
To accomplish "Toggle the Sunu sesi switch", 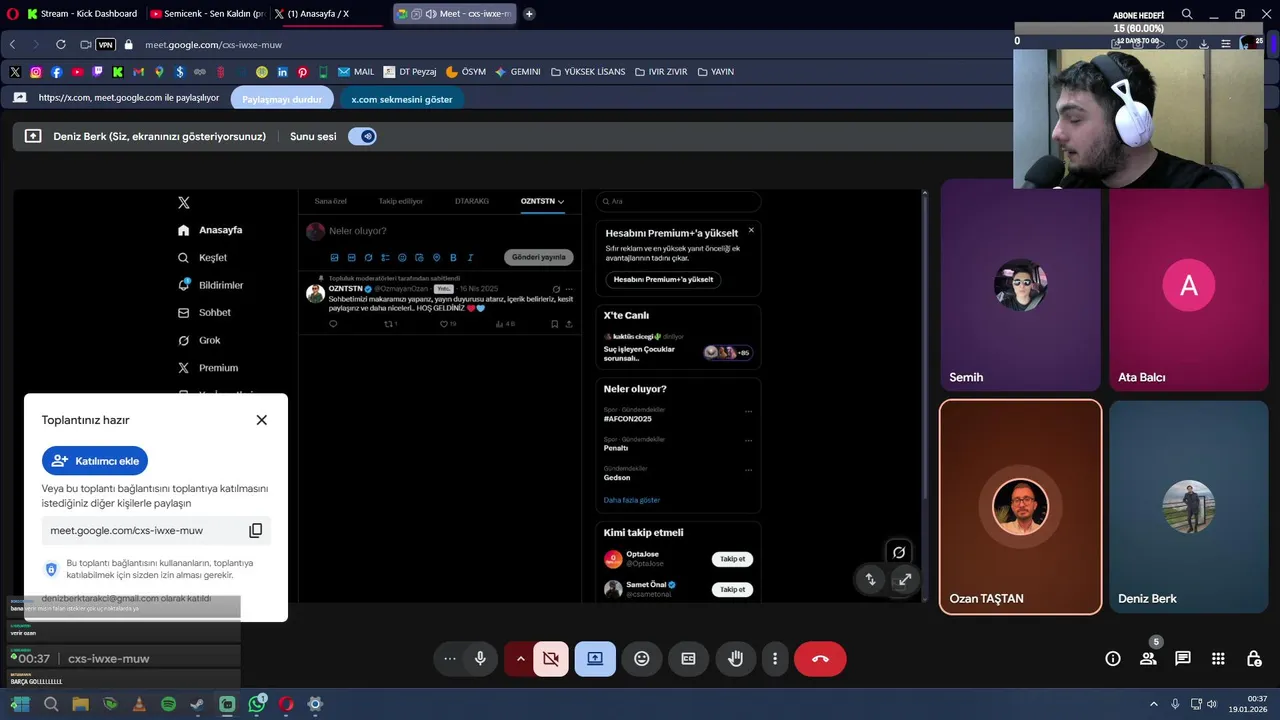I will [x=362, y=136].
